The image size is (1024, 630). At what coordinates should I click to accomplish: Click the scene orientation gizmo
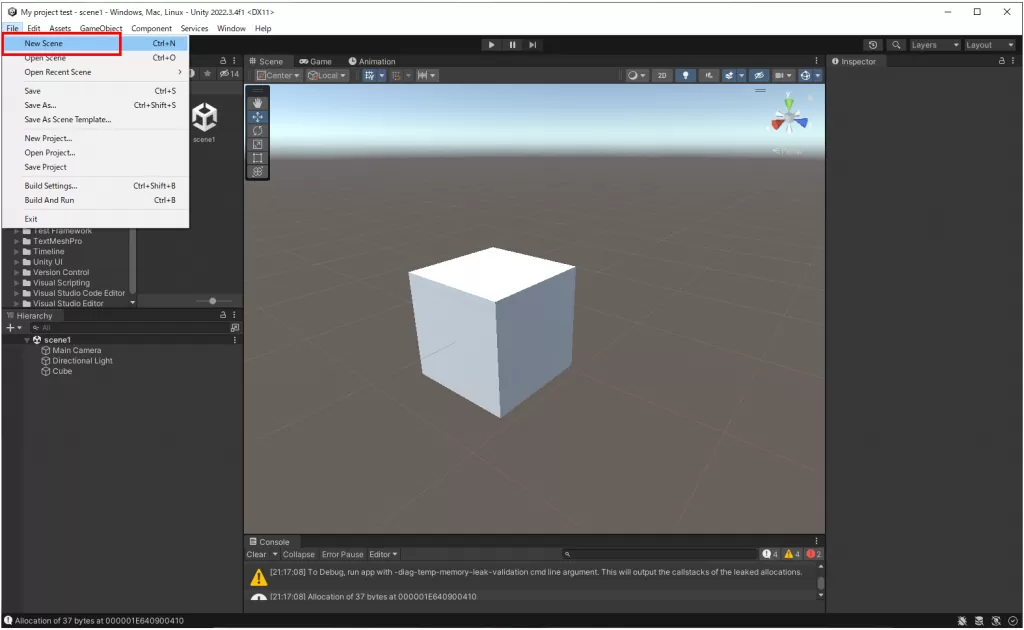789,118
